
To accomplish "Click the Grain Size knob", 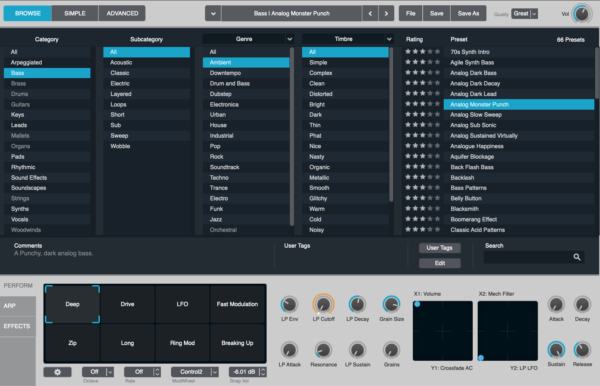I will click(x=391, y=304).
